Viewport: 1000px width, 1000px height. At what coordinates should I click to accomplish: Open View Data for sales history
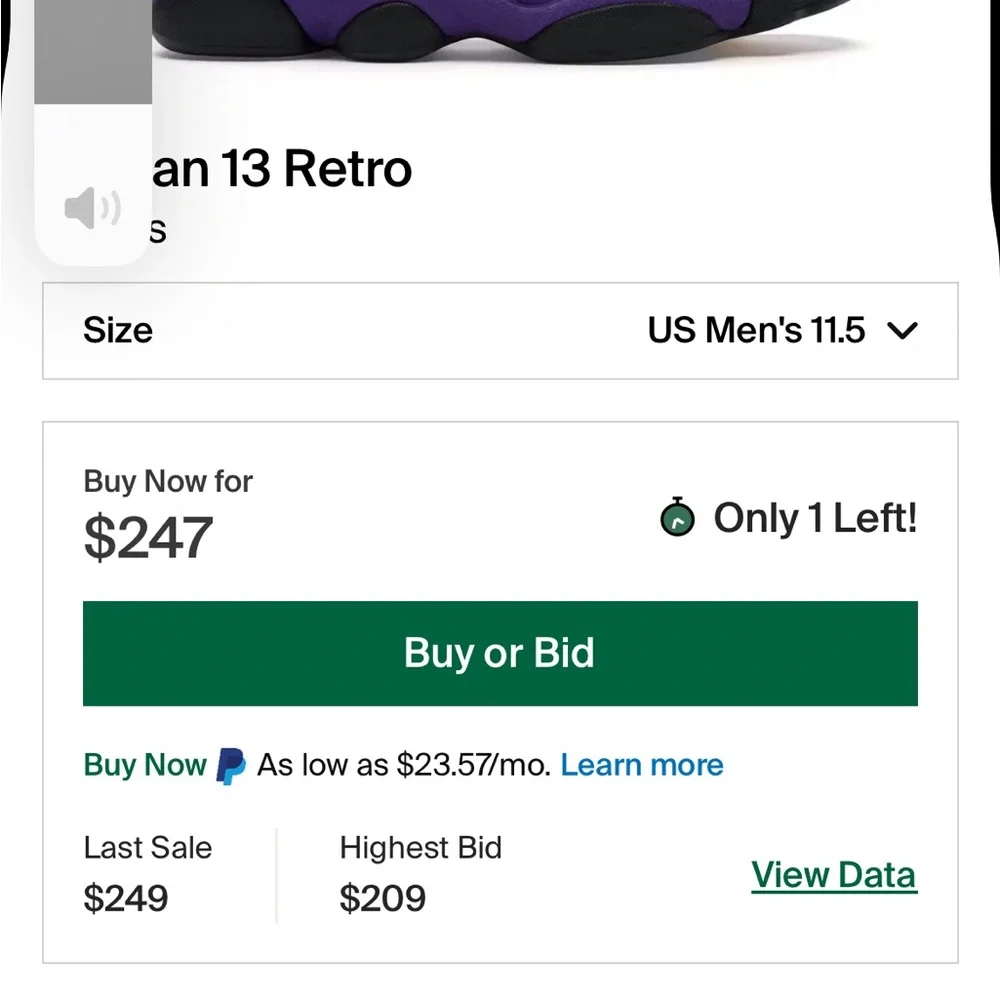(834, 874)
